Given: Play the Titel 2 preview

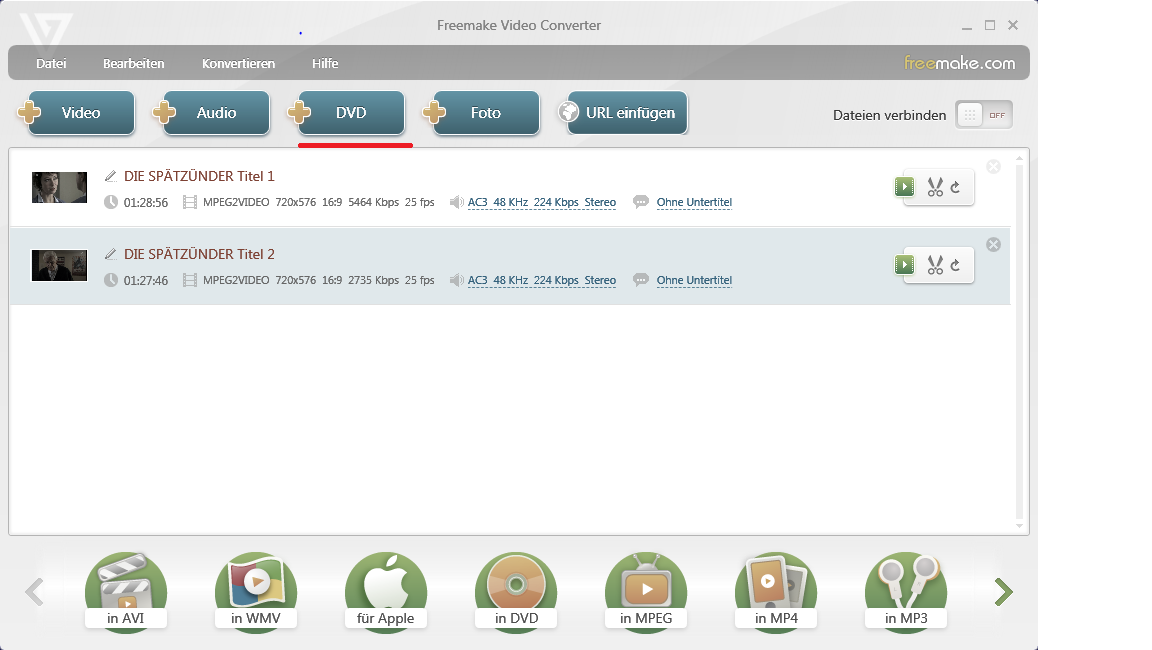Looking at the screenshot, I should (x=904, y=265).
